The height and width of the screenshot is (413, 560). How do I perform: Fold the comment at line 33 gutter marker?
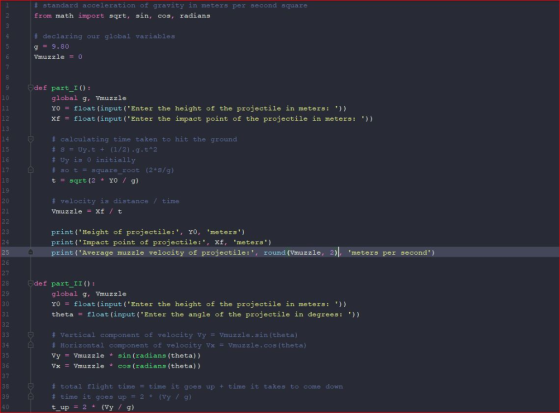[x=31, y=335]
